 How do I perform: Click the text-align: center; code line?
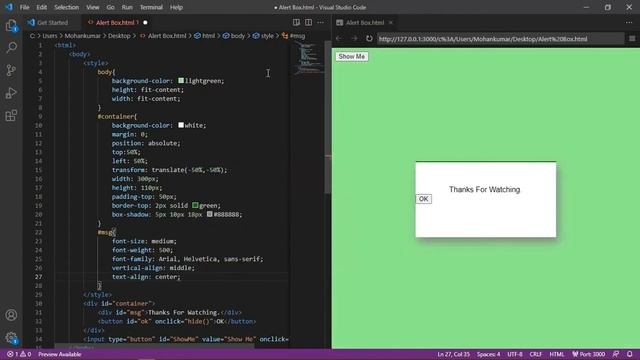(x=146, y=277)
